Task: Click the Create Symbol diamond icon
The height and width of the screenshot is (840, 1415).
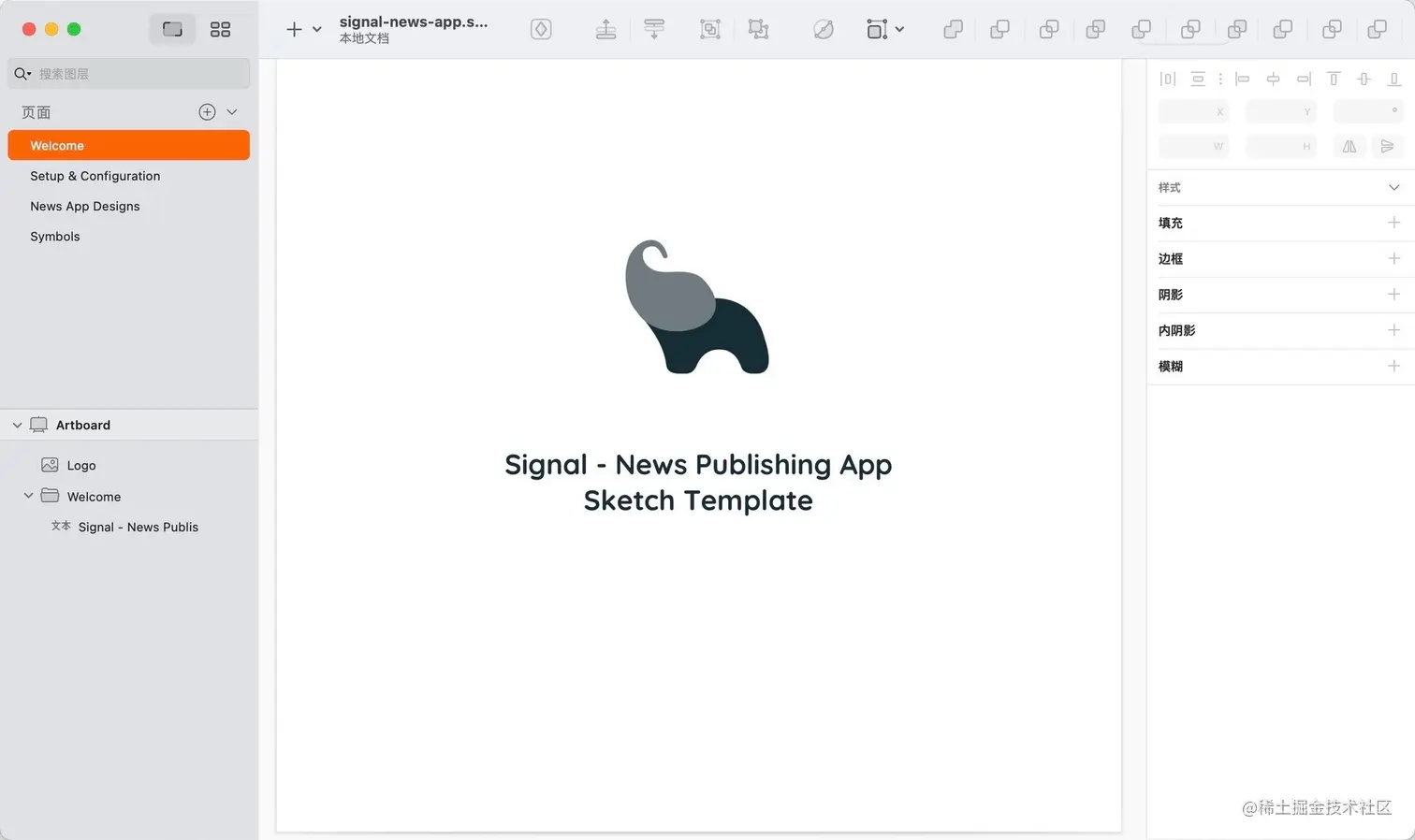Action: point(541,29)
